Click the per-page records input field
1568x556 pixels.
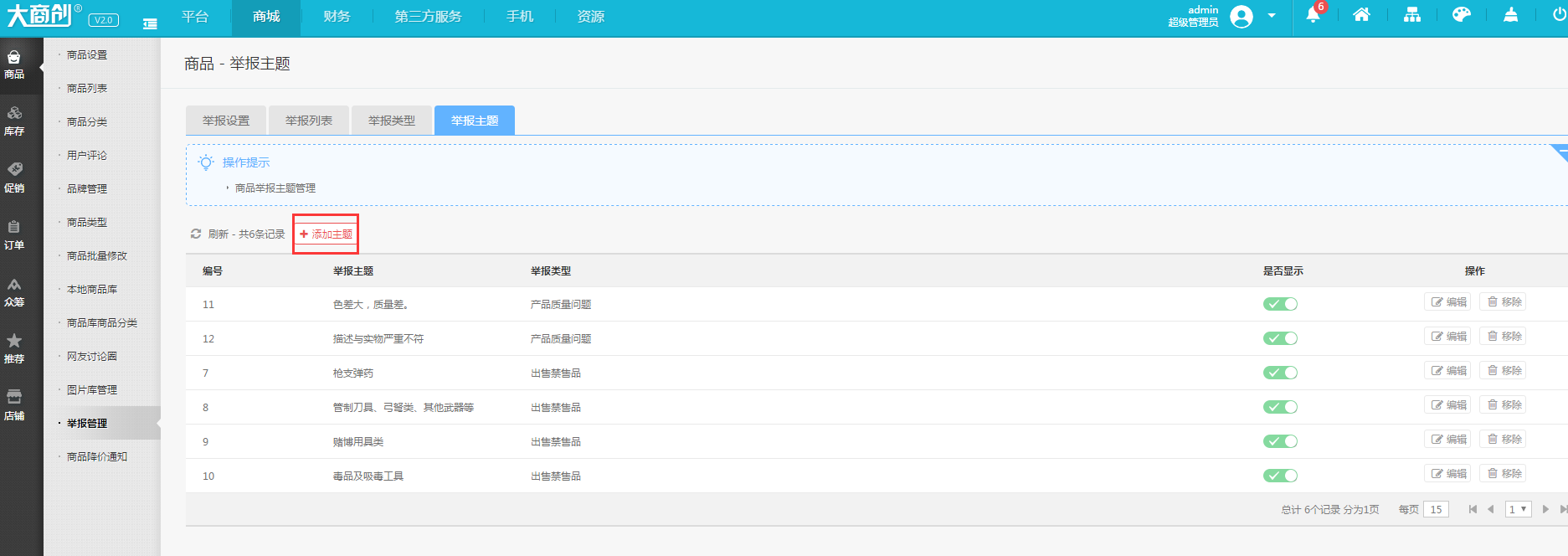1436,509
